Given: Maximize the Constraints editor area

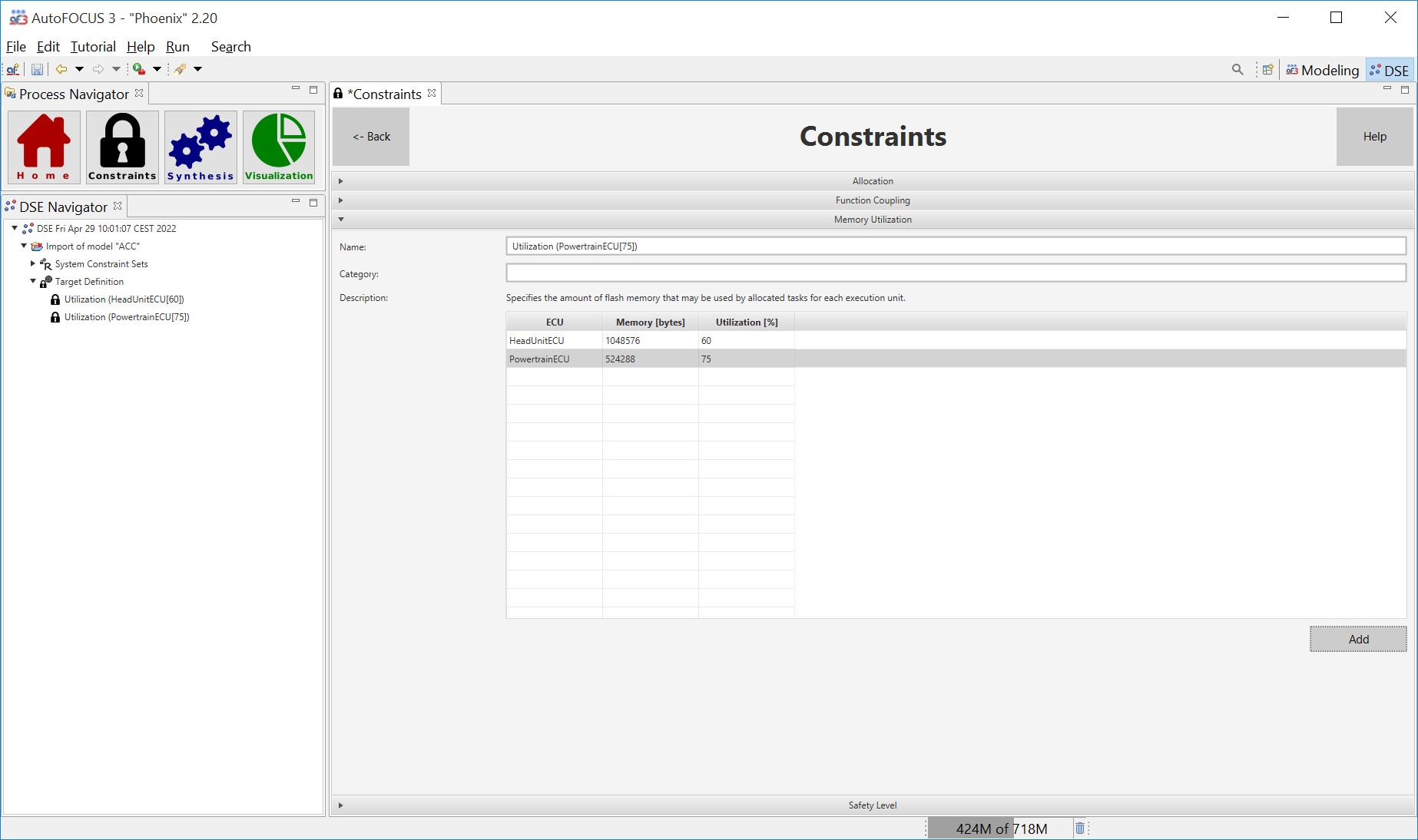Looking at the screenshot, I should click(1405, 89).
